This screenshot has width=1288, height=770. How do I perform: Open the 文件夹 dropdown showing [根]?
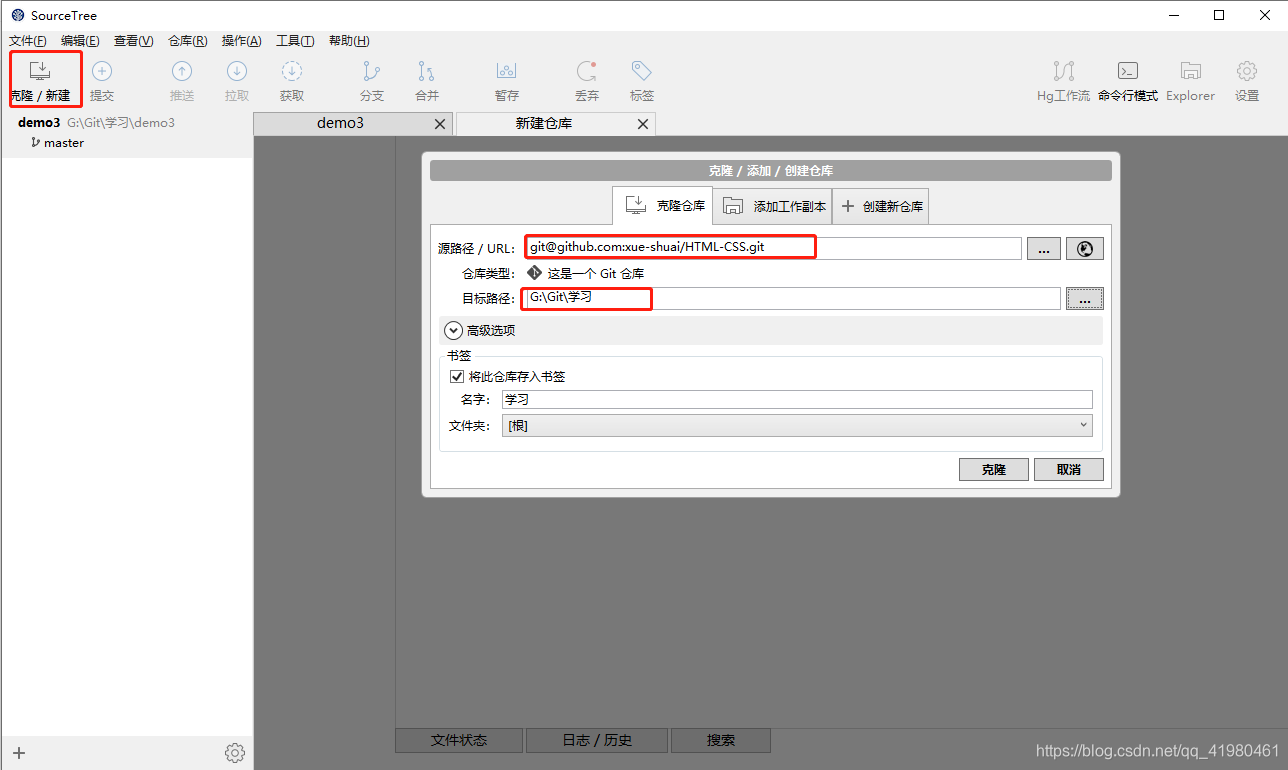pos(797,426)
